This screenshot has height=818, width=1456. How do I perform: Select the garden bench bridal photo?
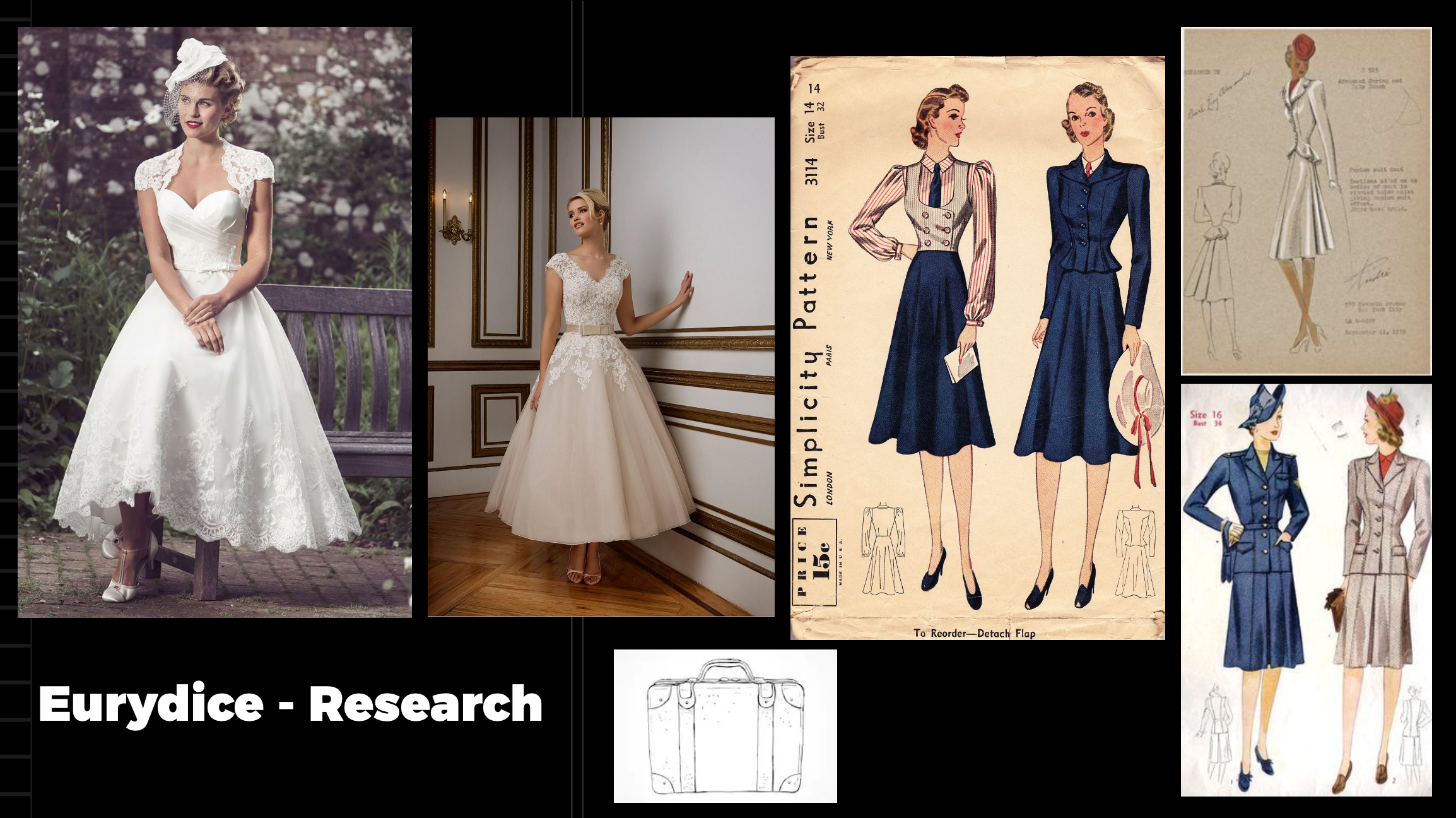pos(214,322)
